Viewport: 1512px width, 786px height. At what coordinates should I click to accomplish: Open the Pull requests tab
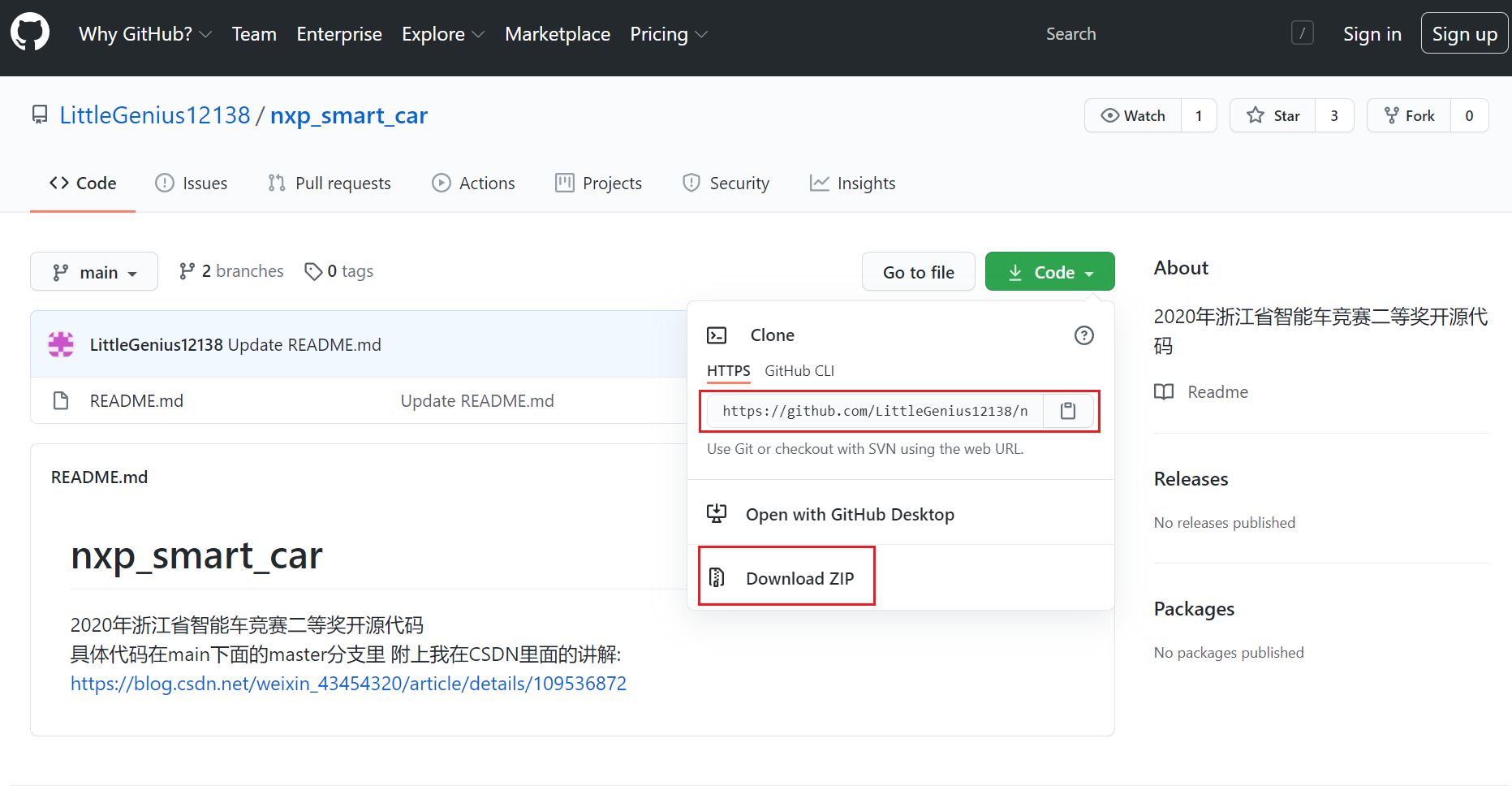click(x=330, y=183)
